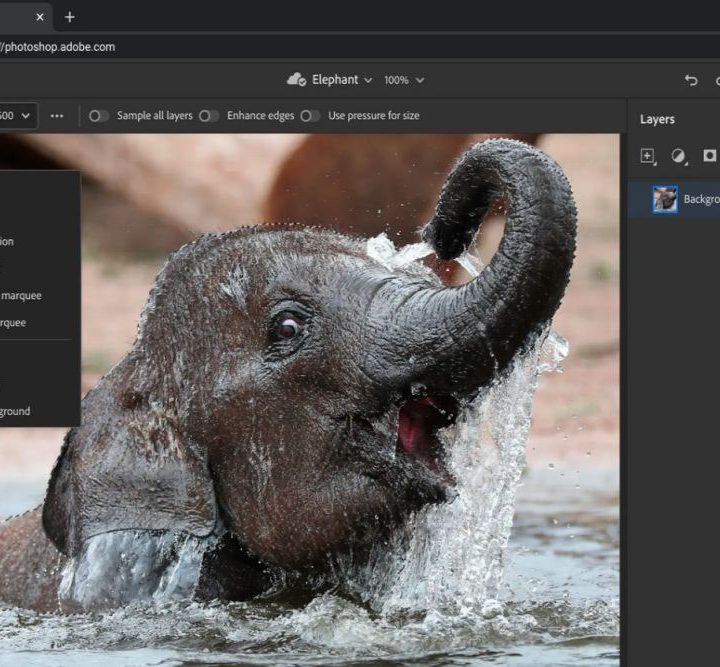Viewport: 720px width, 667px height.
Task: Enable Sample all layers
Action: pyautogui.click(x=99, y=116)
